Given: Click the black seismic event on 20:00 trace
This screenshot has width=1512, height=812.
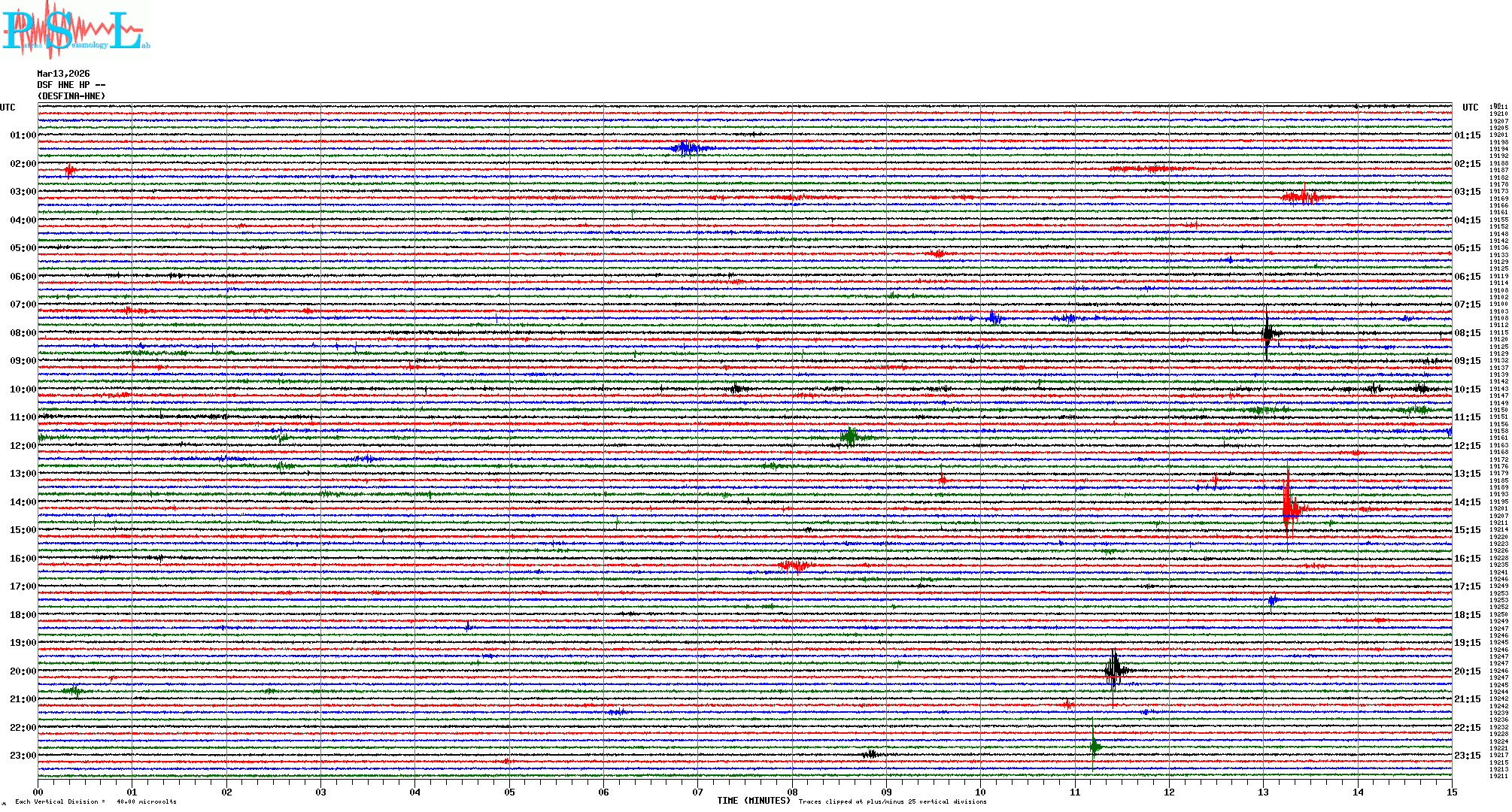Looking at the screenshot, I should 1114,669.
